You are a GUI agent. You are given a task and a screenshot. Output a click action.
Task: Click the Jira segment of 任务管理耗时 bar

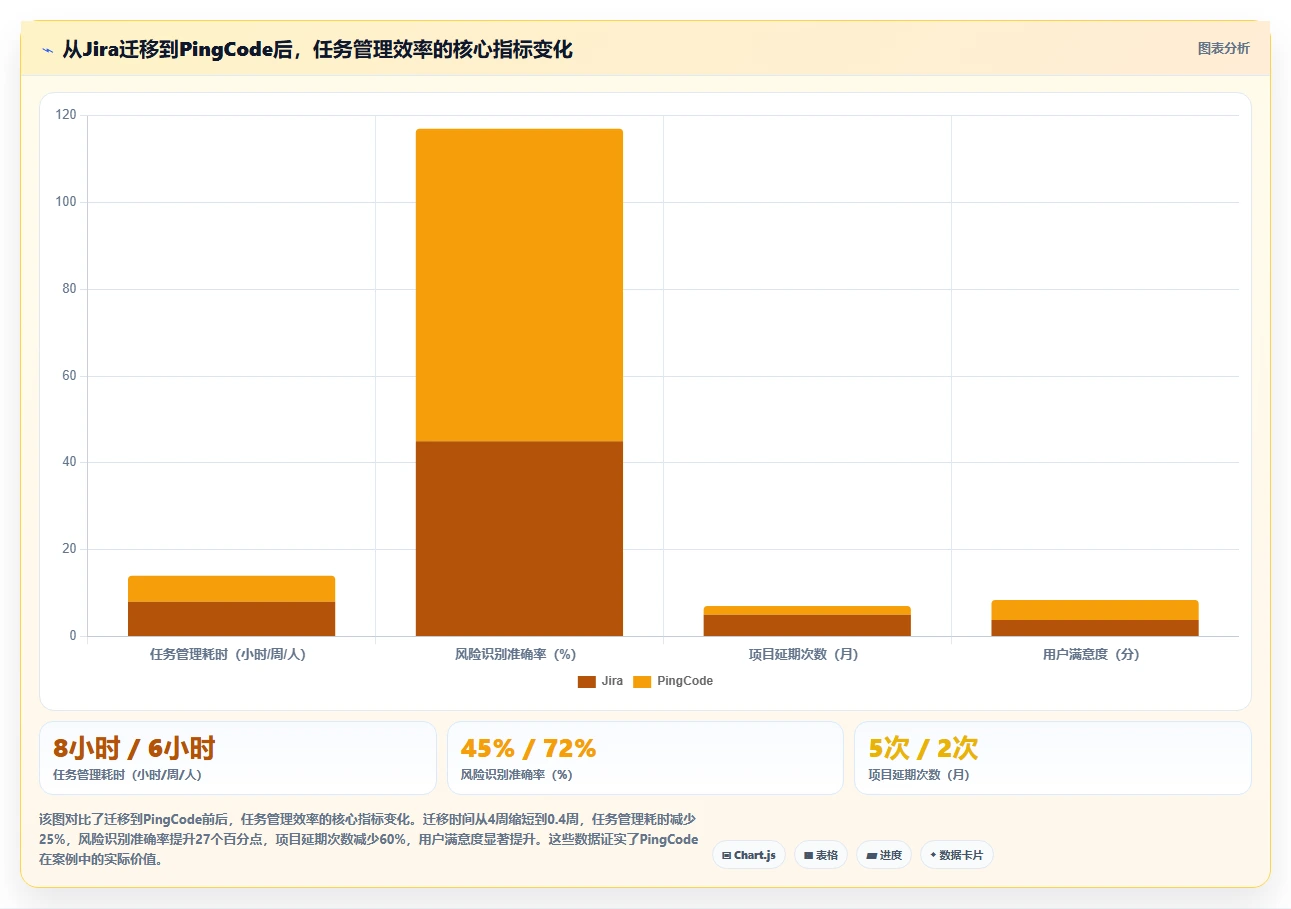(x=231, y=619)
